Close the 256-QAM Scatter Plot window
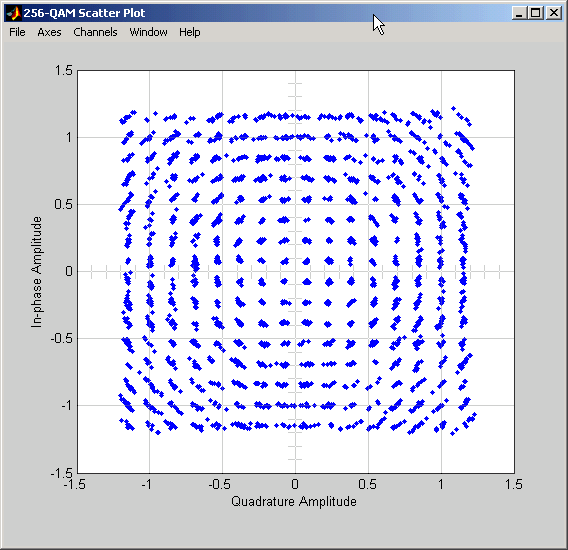This screenshot has width=568, height=550. pos(554,13)
